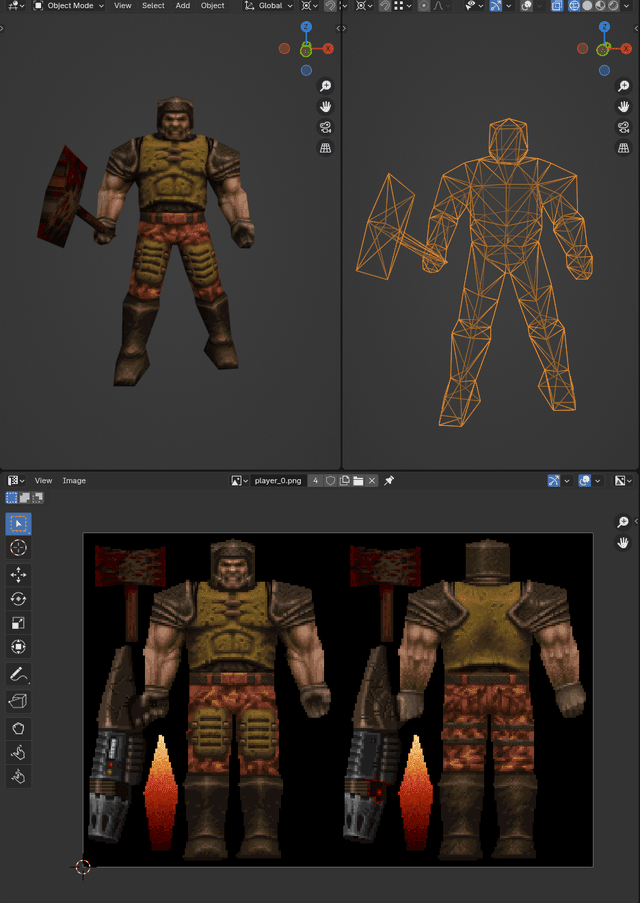The image size is (640, 903).
Task: Activate the Rotate tool in UV toolbar
Action: (x=18, y=599)
